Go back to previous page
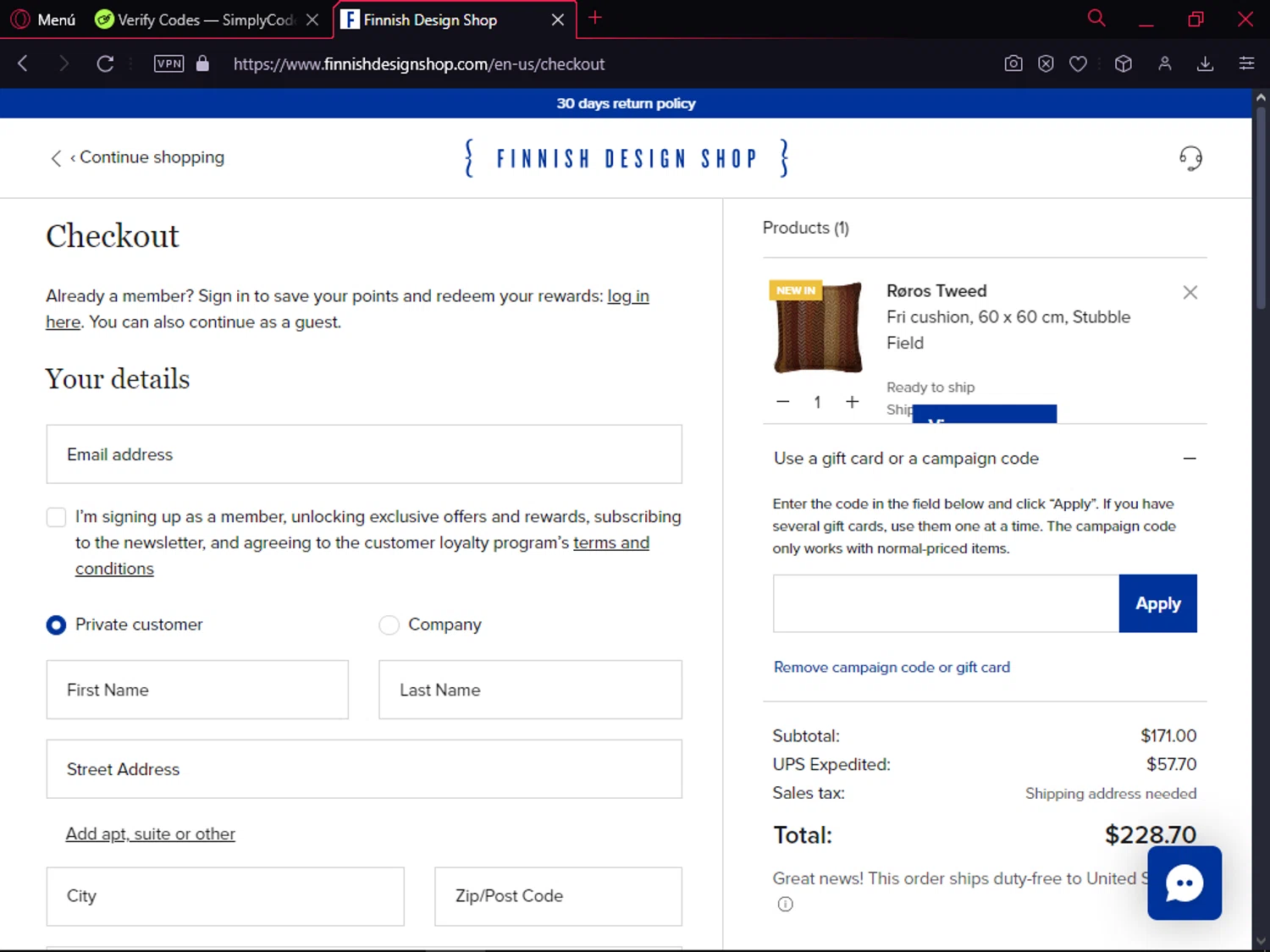 click(x=23, y=63)
